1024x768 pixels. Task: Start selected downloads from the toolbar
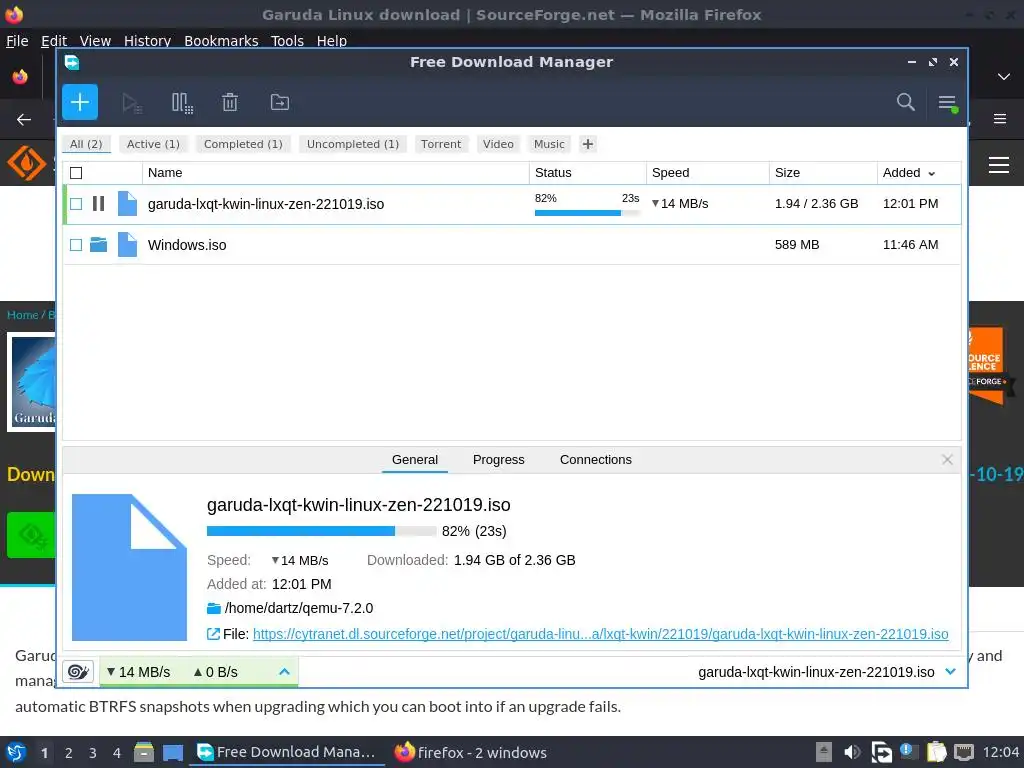(132, 103)
